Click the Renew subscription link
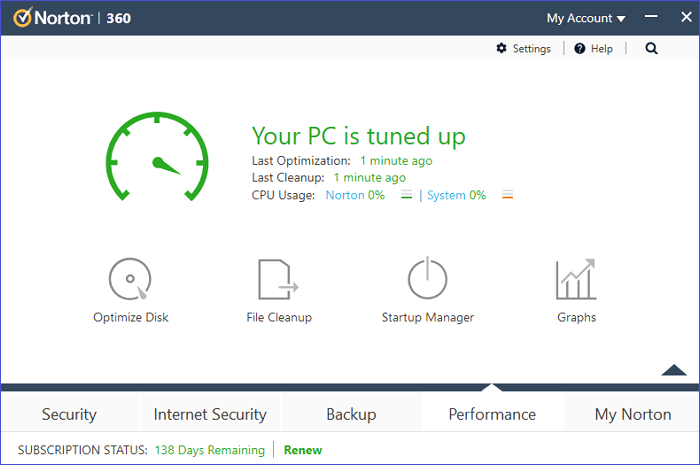The height and width of the screenshot is (465, 700). coord(303,450)
